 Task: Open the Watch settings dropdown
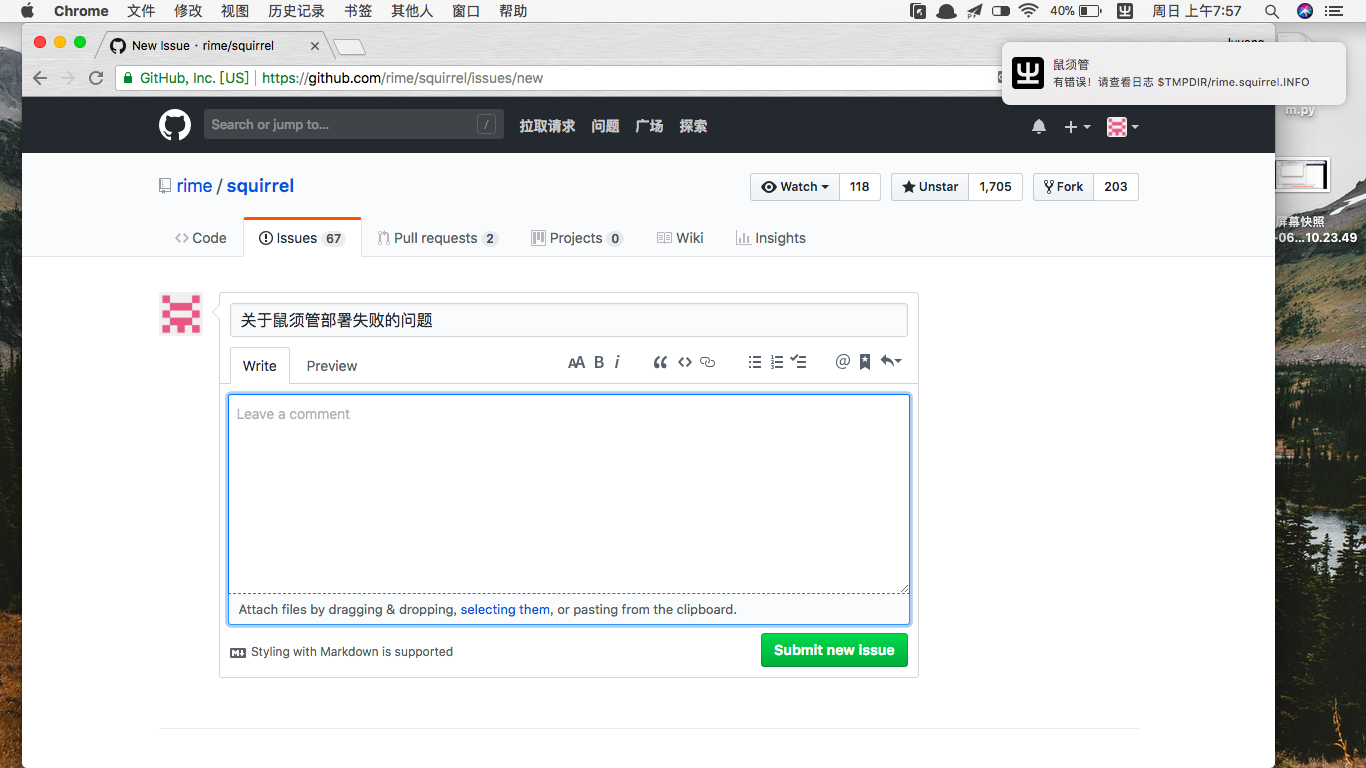click(794, 186)
